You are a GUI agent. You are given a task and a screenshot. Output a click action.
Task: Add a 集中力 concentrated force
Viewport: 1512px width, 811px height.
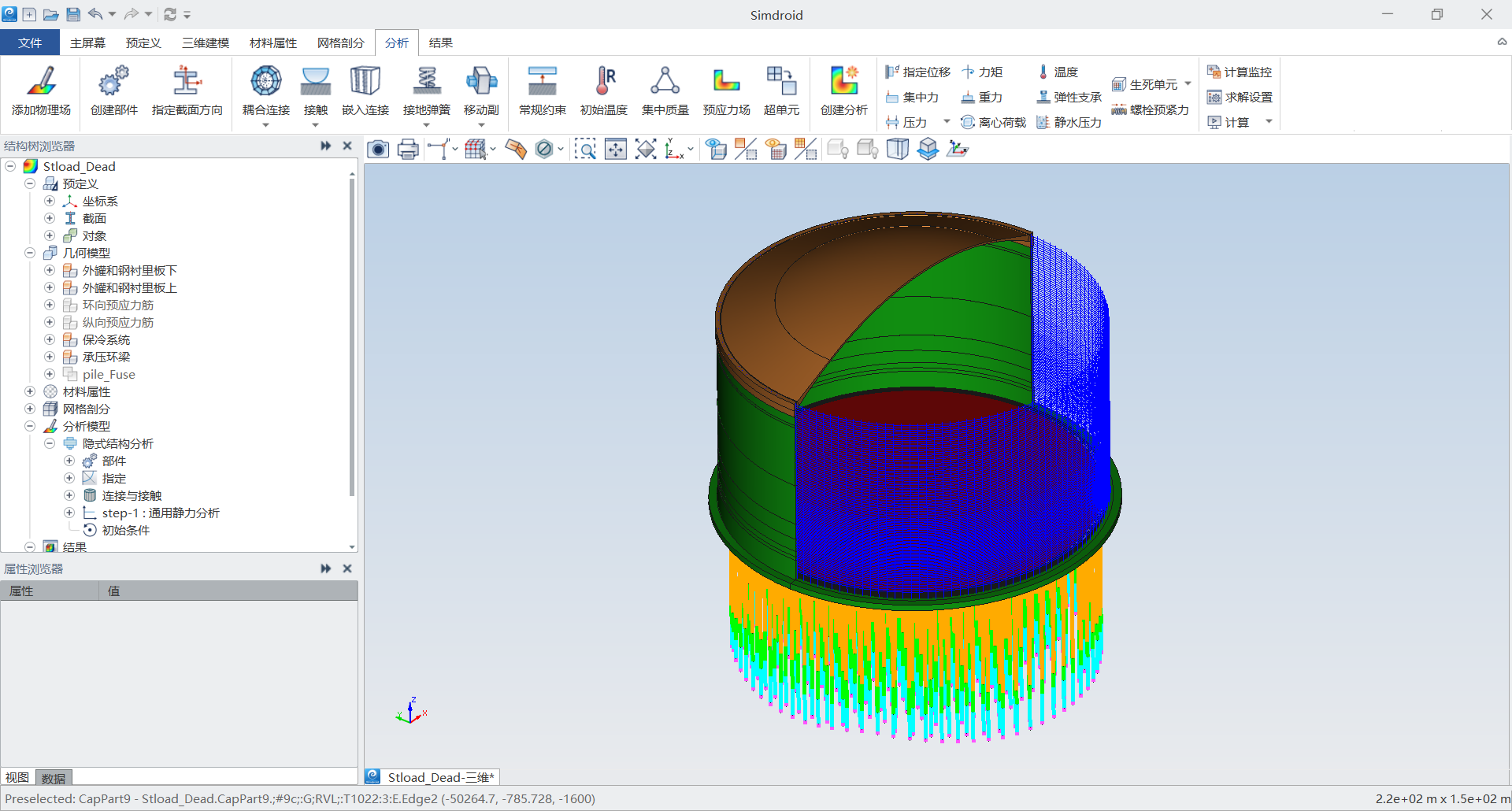[912, 97]
